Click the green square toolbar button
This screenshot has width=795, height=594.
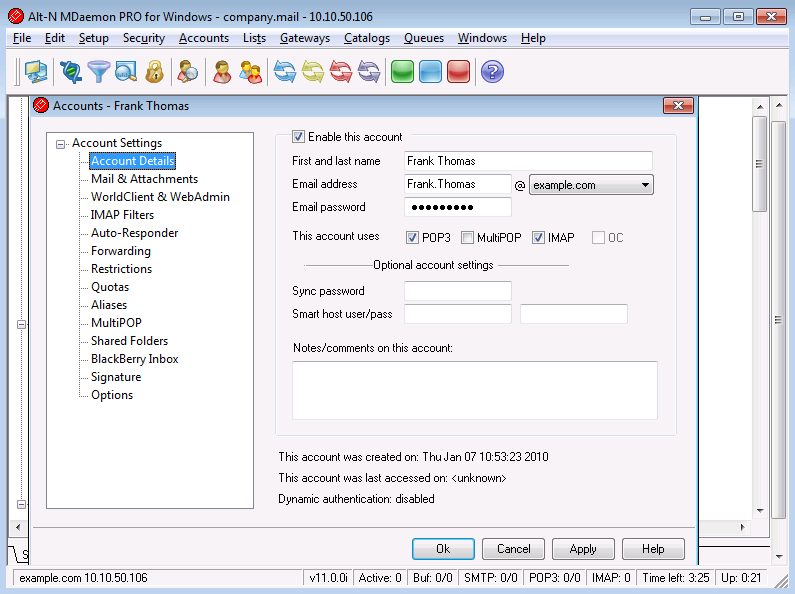(402, 72)
